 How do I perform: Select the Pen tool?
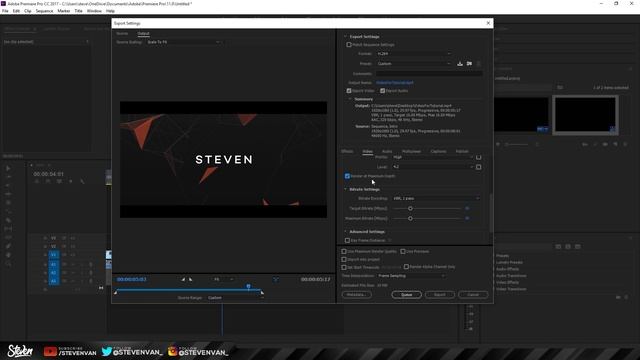click(8, 246)
